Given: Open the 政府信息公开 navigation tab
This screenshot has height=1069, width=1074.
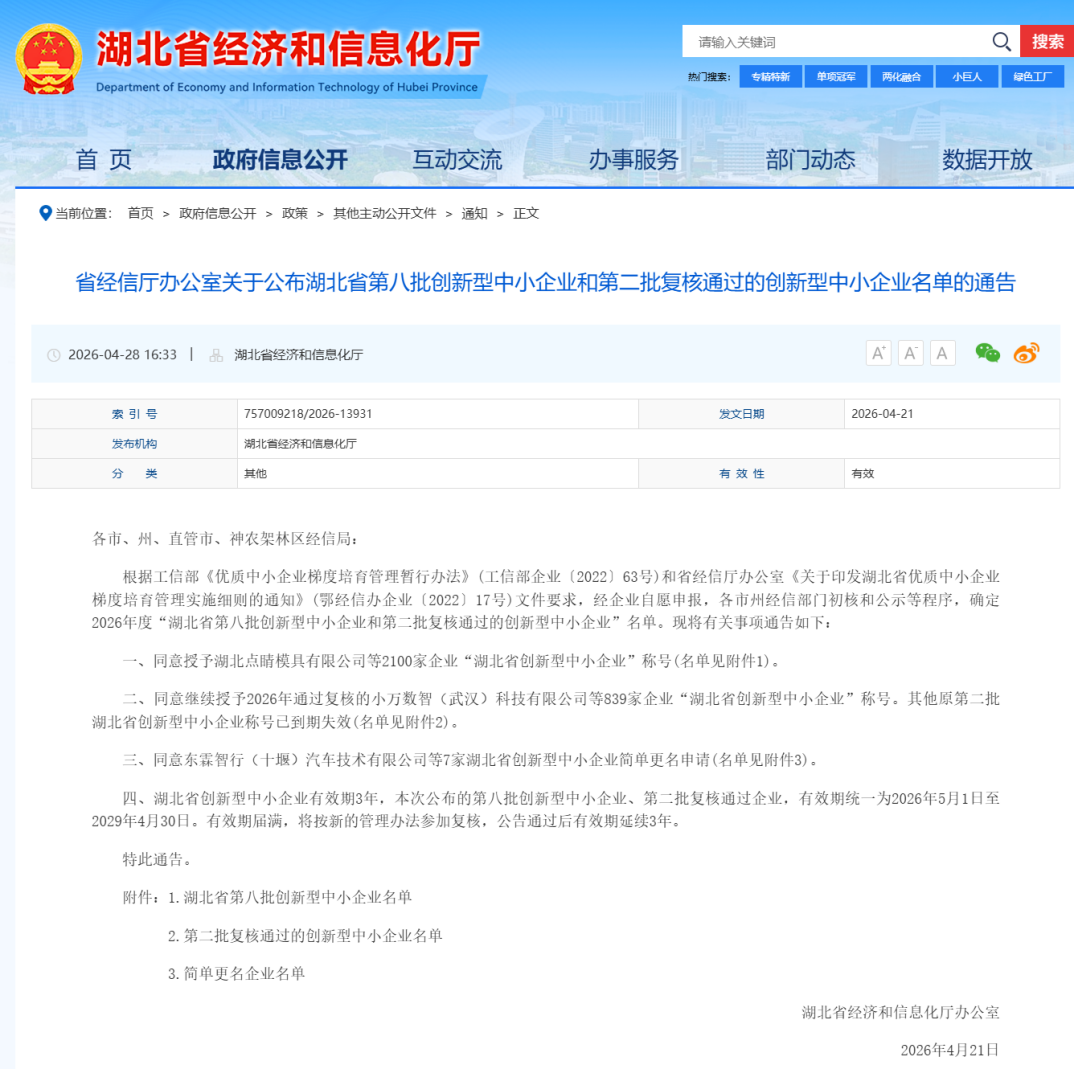Looking at the screenshot, I should [280, 160].
